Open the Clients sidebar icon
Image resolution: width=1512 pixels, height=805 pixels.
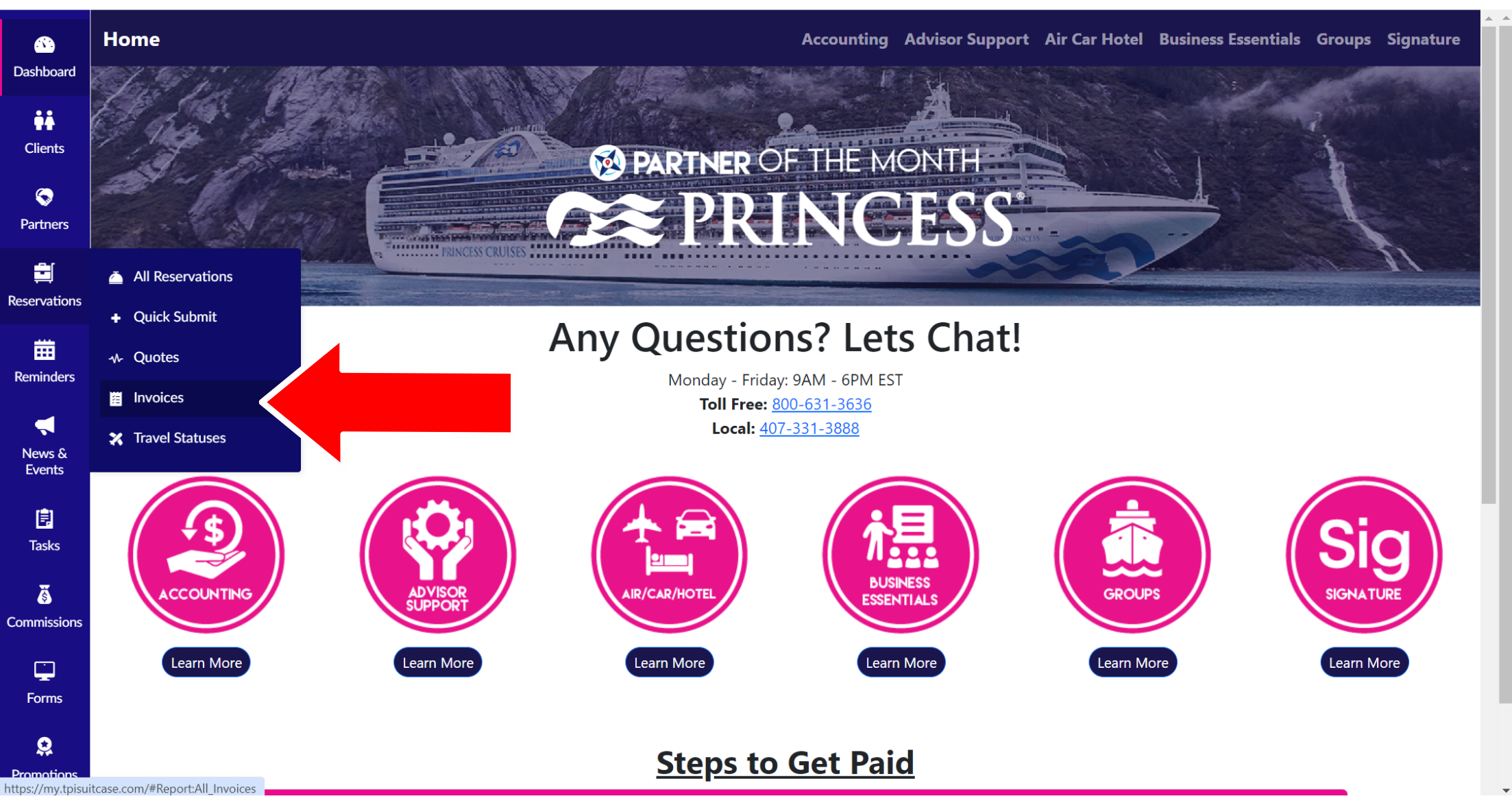[45, 121]
